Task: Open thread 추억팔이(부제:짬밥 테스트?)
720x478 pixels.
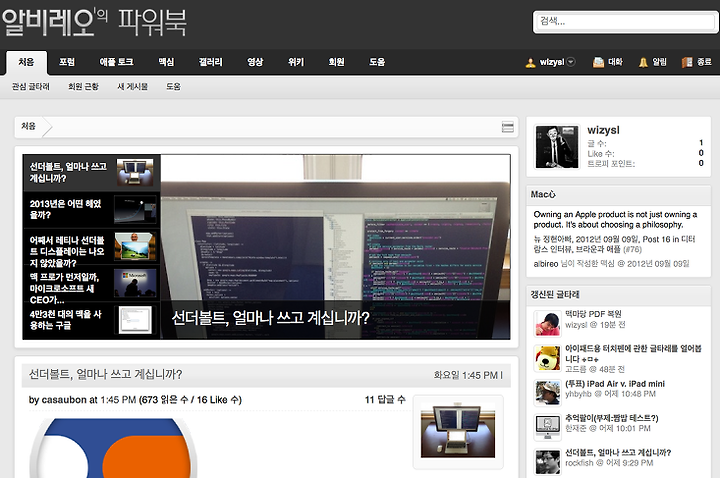Action: coord(612,418)
